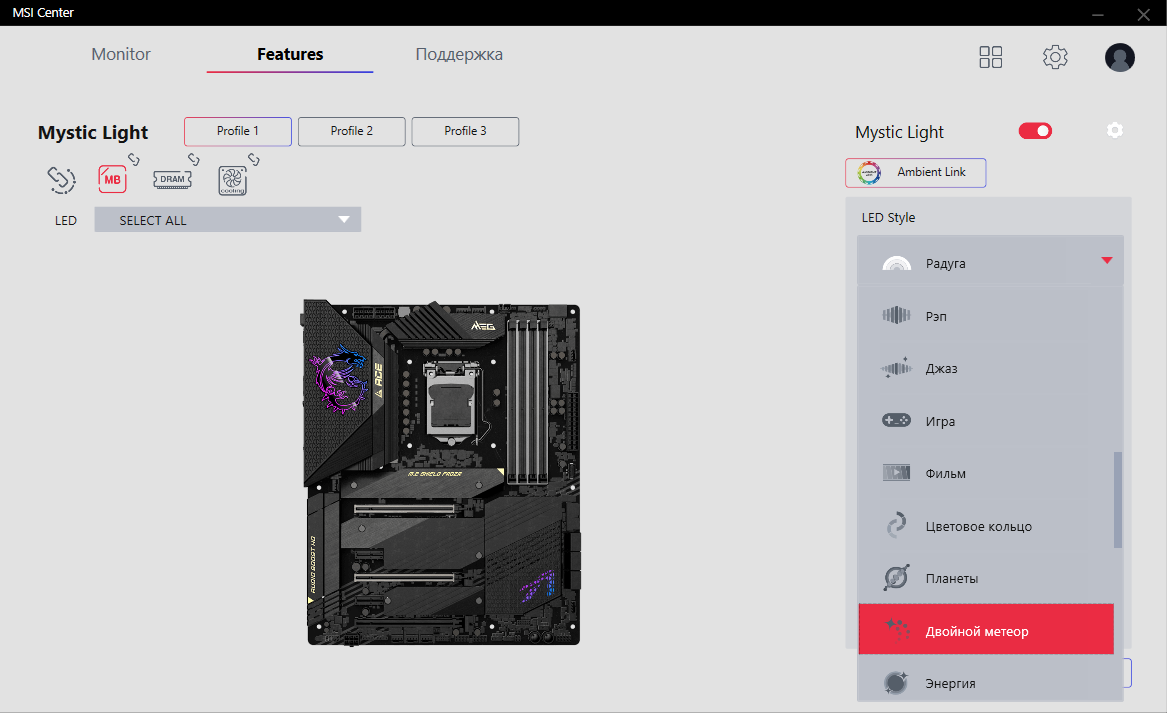Click the Радуга rainbow icon
Viewport: 1167px width, 713px height.
pyautogui.click(x=896, y=263)
